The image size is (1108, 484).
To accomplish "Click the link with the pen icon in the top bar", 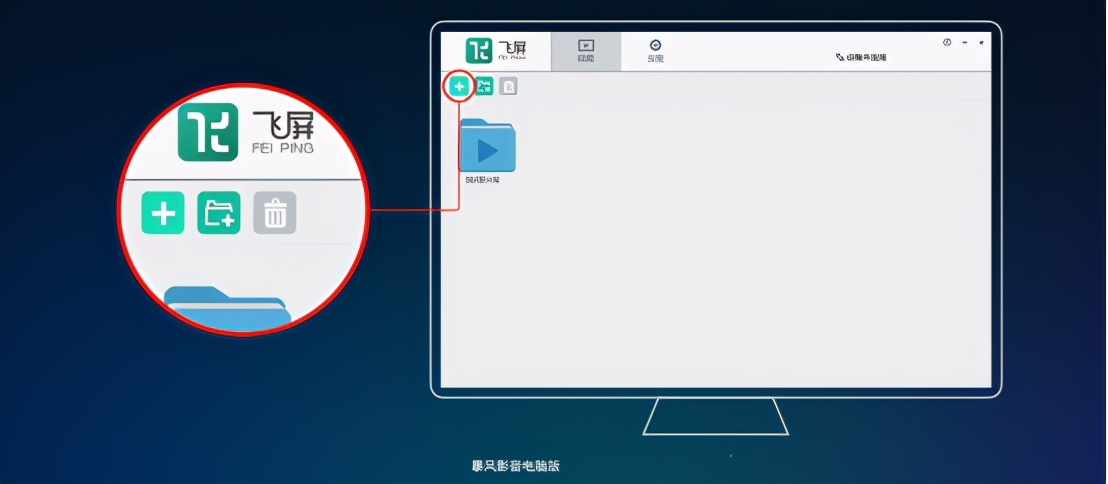I will 861,57.
